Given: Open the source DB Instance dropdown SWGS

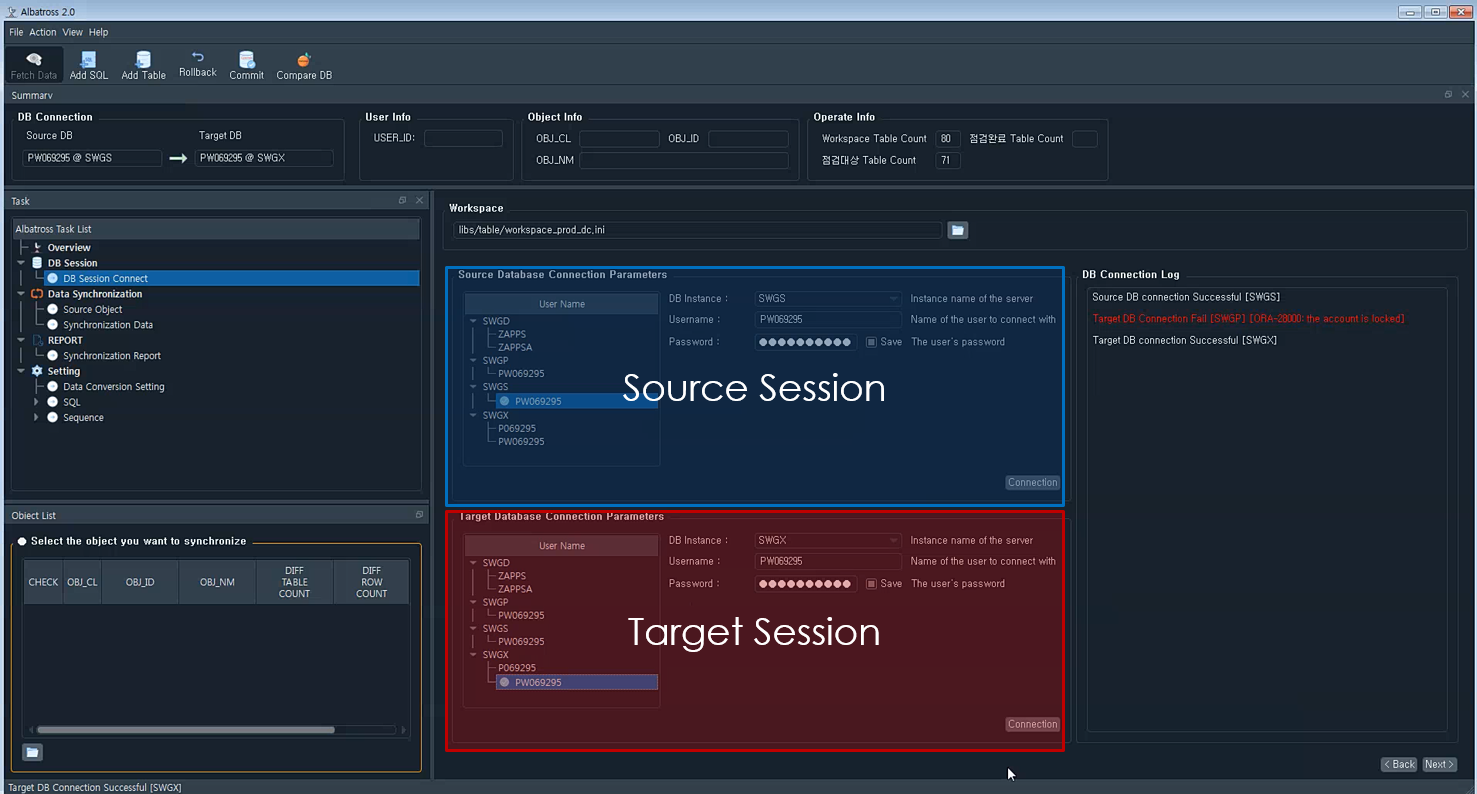Looking at the screenshot, I should [828, 298].
